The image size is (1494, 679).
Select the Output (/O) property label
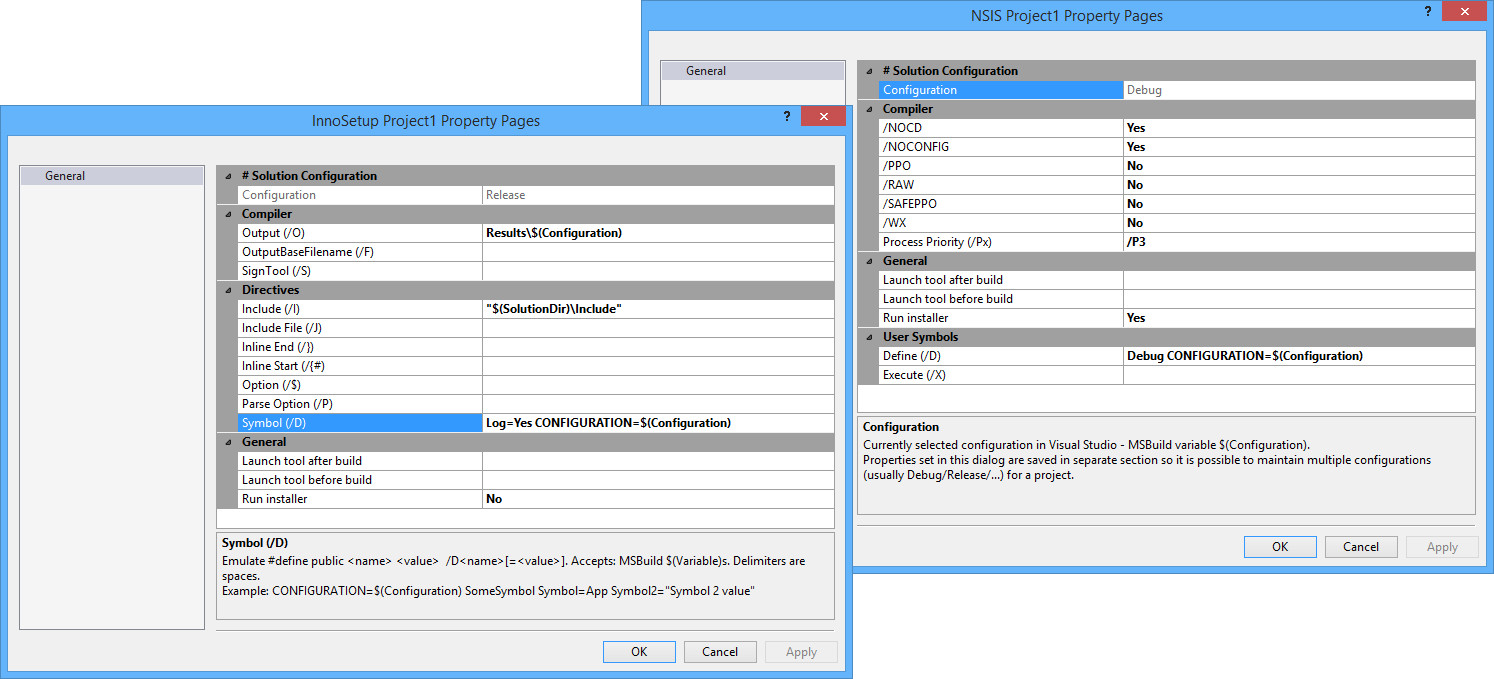click(x=360, y=233)
